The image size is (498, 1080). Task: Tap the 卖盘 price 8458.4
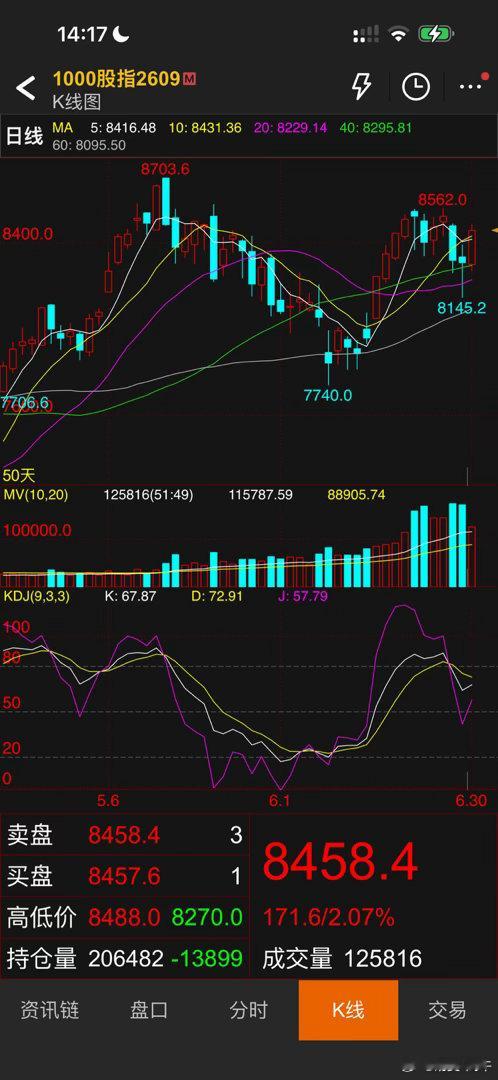(124, 835)
